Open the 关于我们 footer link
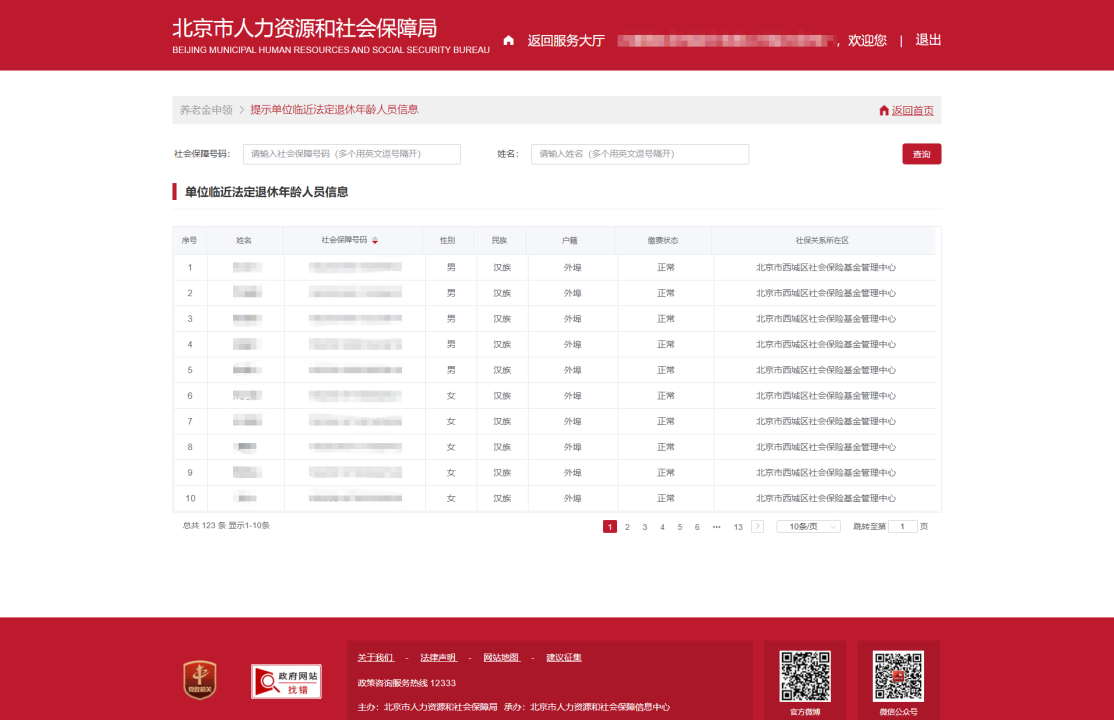 (376, 657)
